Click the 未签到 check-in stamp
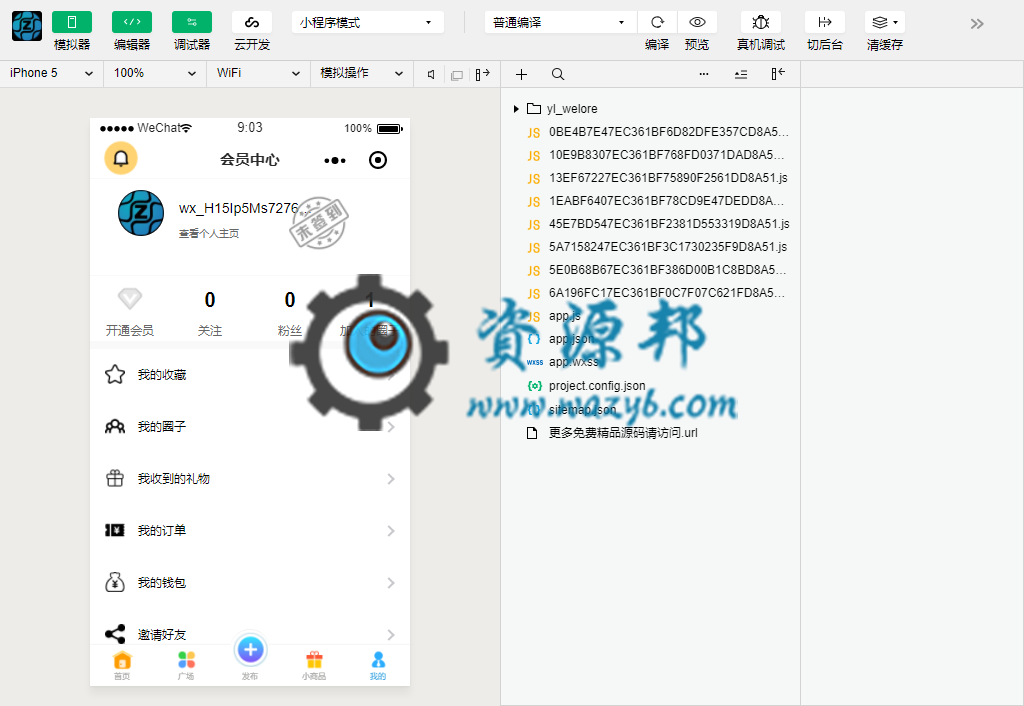Image resolution: width=1024 pixels, height=706 pixels. (x=319, y=223)
